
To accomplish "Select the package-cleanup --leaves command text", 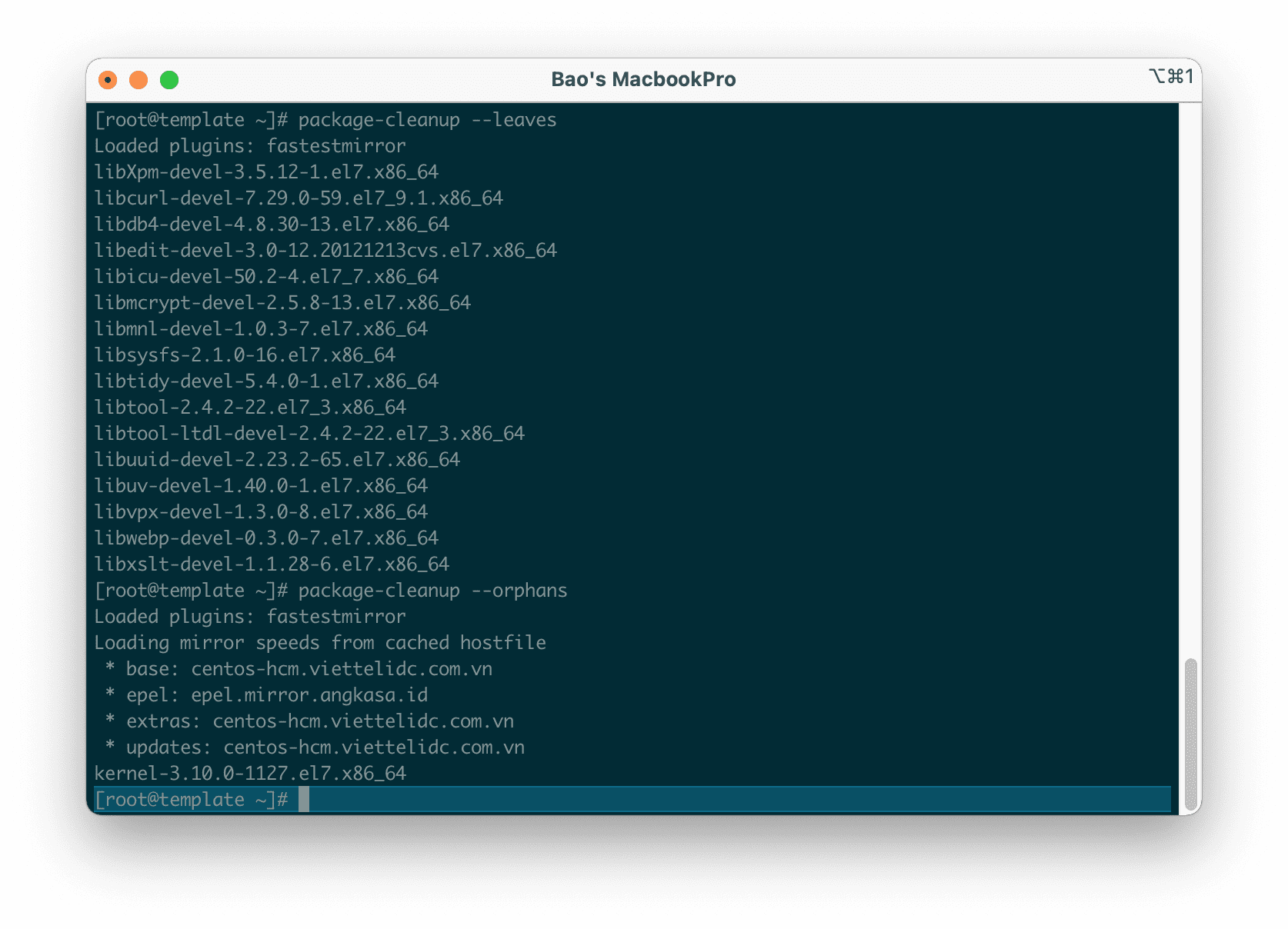I will [x=429, y=119].
